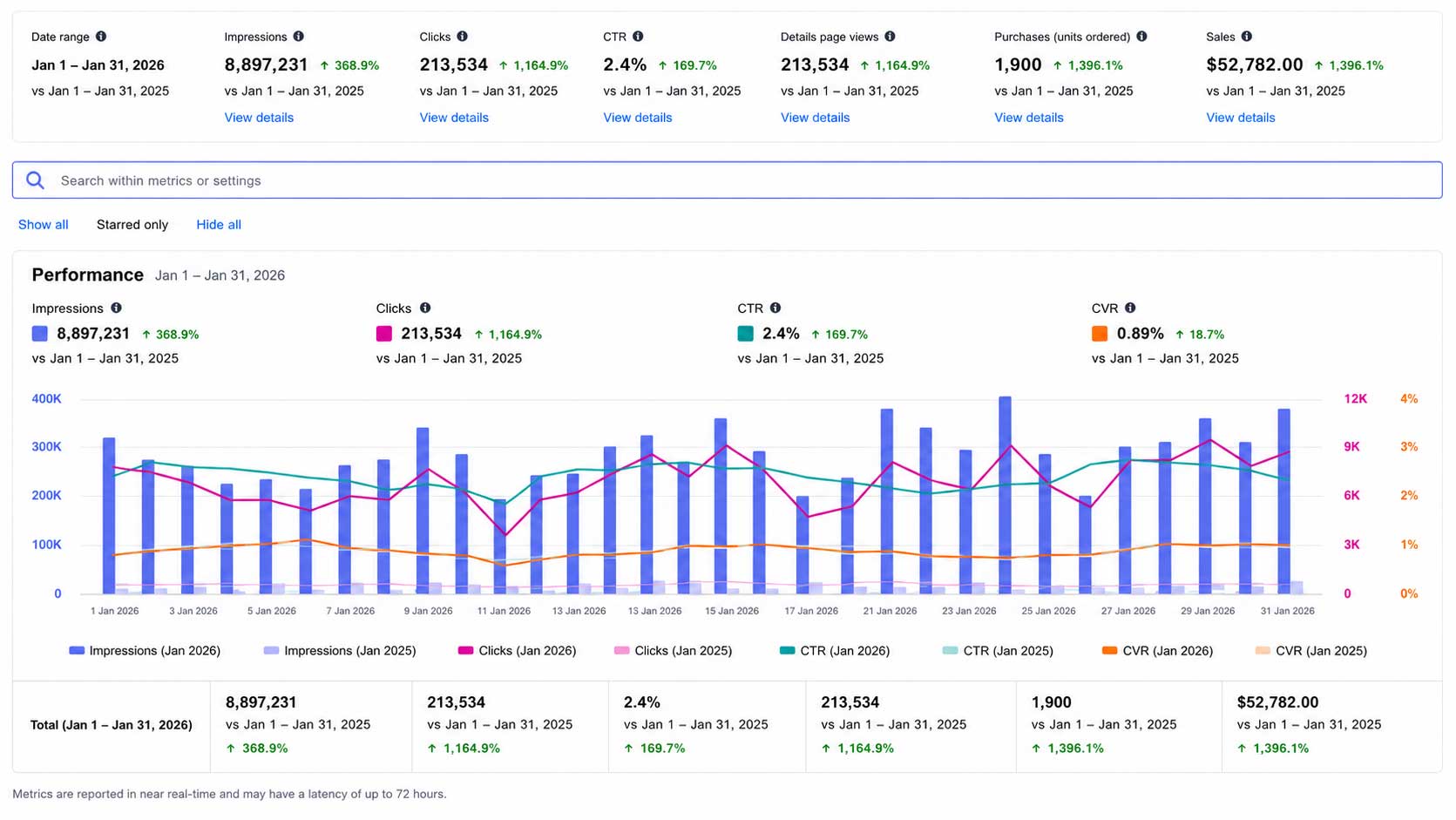Click the $52,782.00 value in the Total row
Screen dimensions: 1456x820
tap(1278, 702)
